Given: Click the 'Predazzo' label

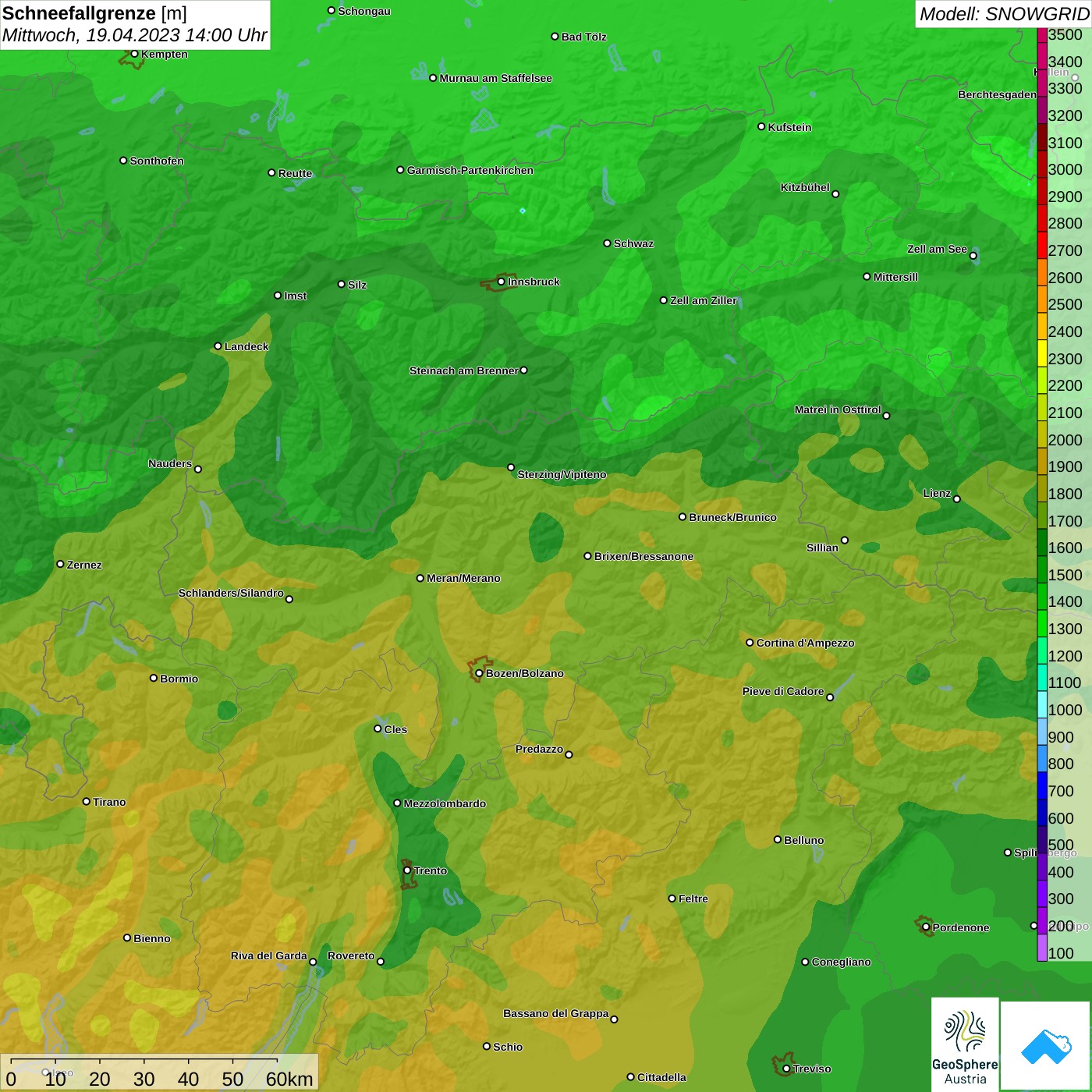Looking at the screenshot, I should (539, 749).
